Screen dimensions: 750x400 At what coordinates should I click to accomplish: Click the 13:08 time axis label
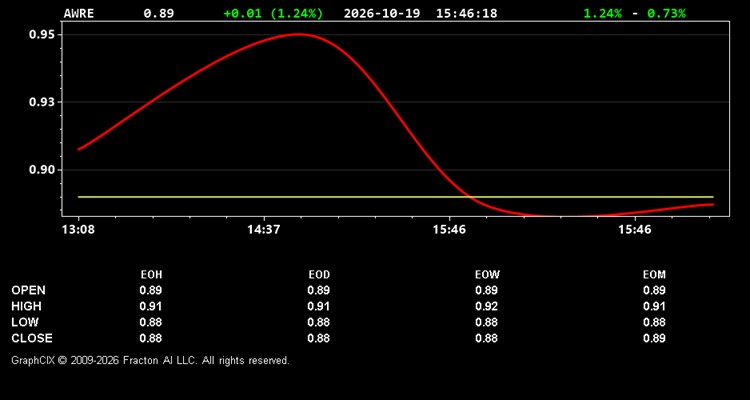pos(78,230)
